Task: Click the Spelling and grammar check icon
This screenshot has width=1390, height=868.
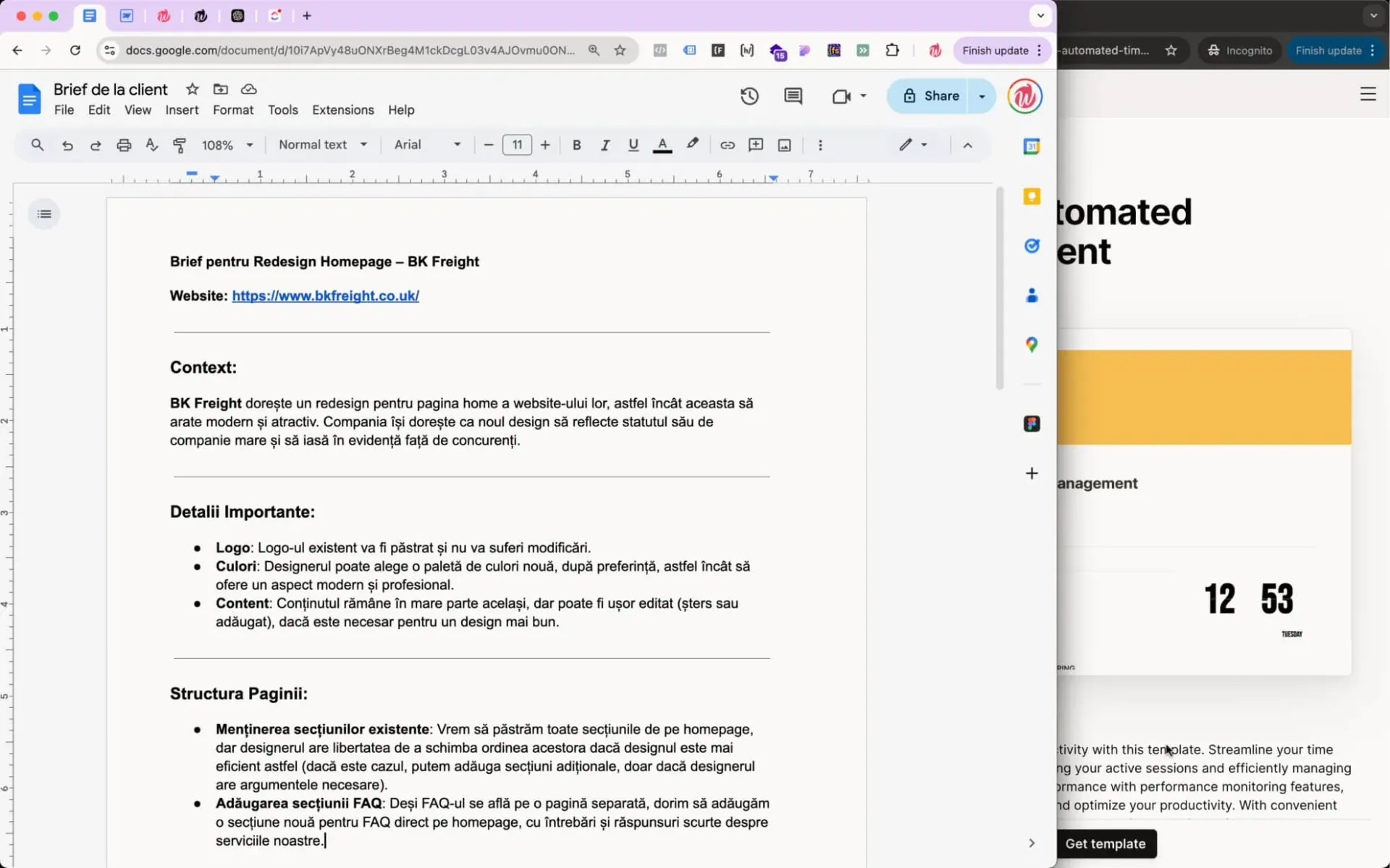Action: click(152, 146)
